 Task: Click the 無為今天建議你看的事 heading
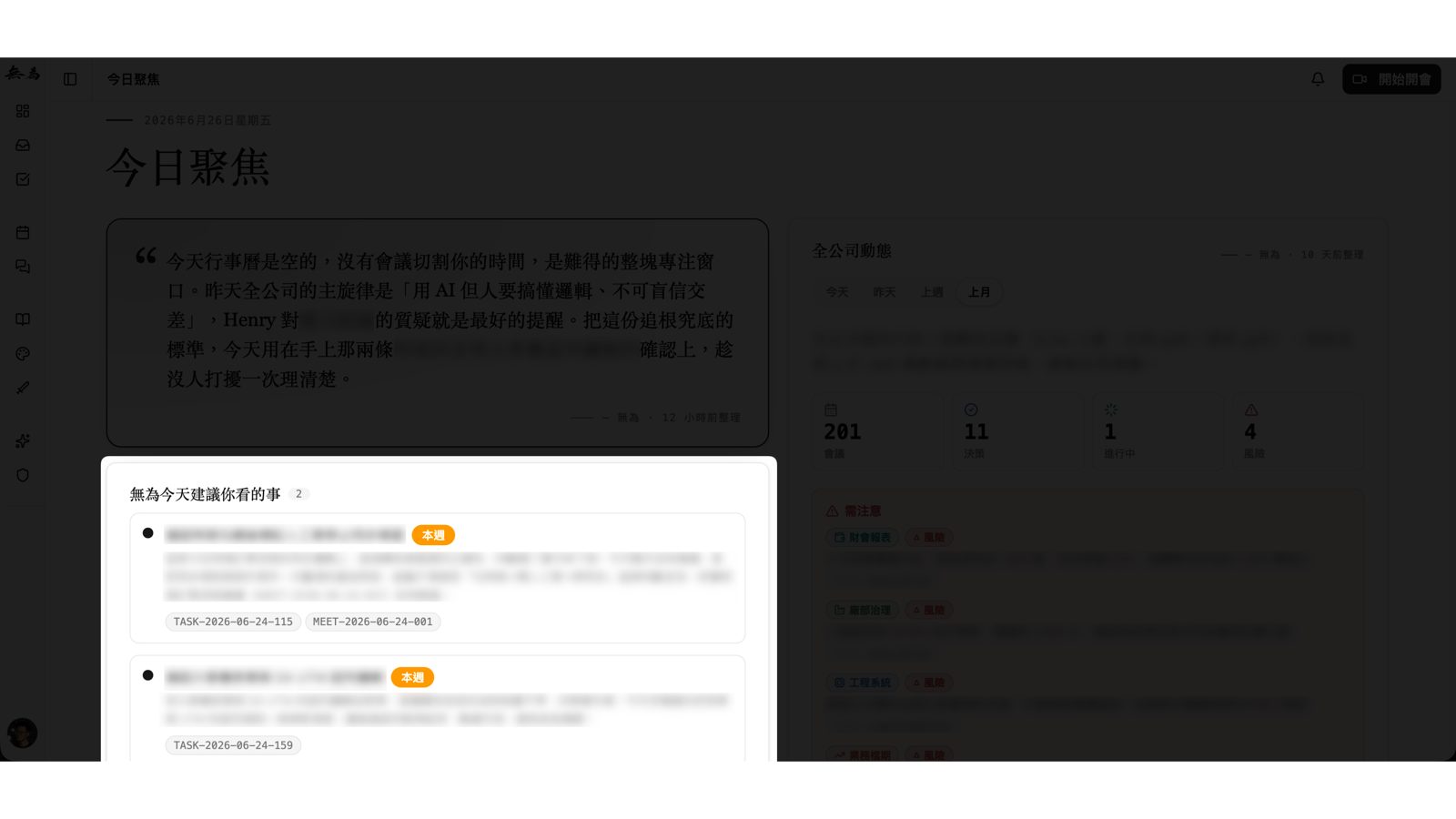click(205, 494)
